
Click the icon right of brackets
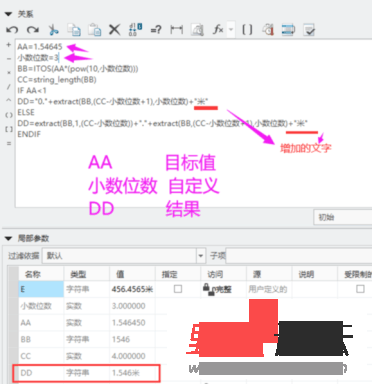(268, 30)
